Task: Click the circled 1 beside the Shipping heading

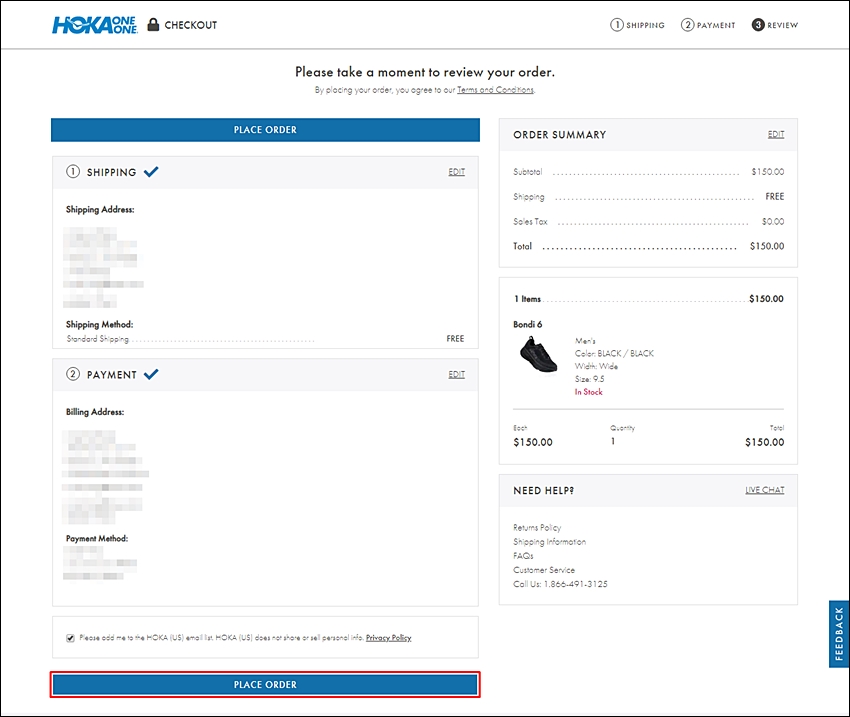Action: tap(73, 172)
